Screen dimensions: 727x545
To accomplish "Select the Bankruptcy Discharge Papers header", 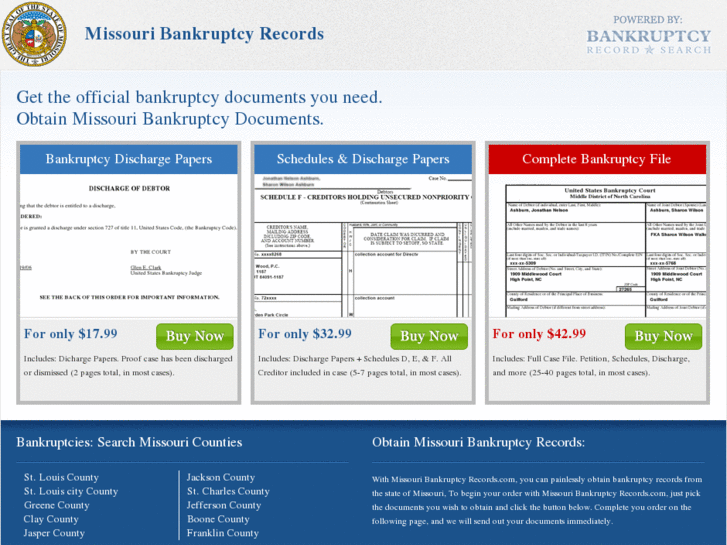I will tap(128, 159).
